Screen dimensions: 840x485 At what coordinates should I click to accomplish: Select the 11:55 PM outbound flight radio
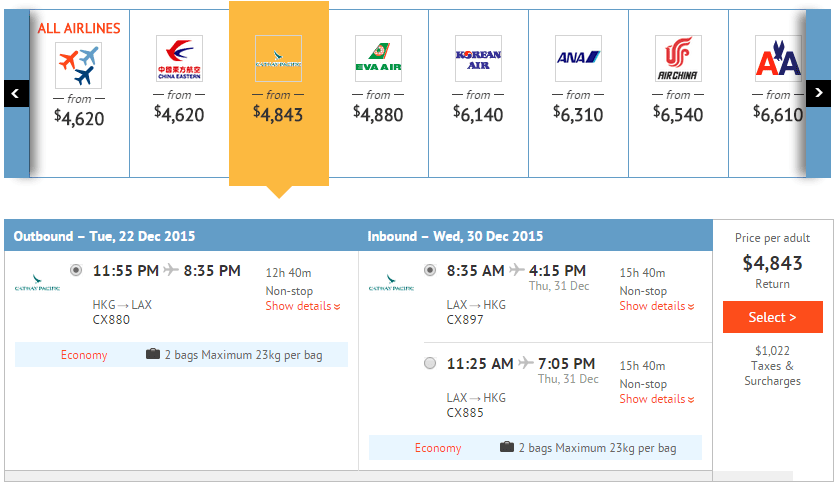tap(77, 270)
